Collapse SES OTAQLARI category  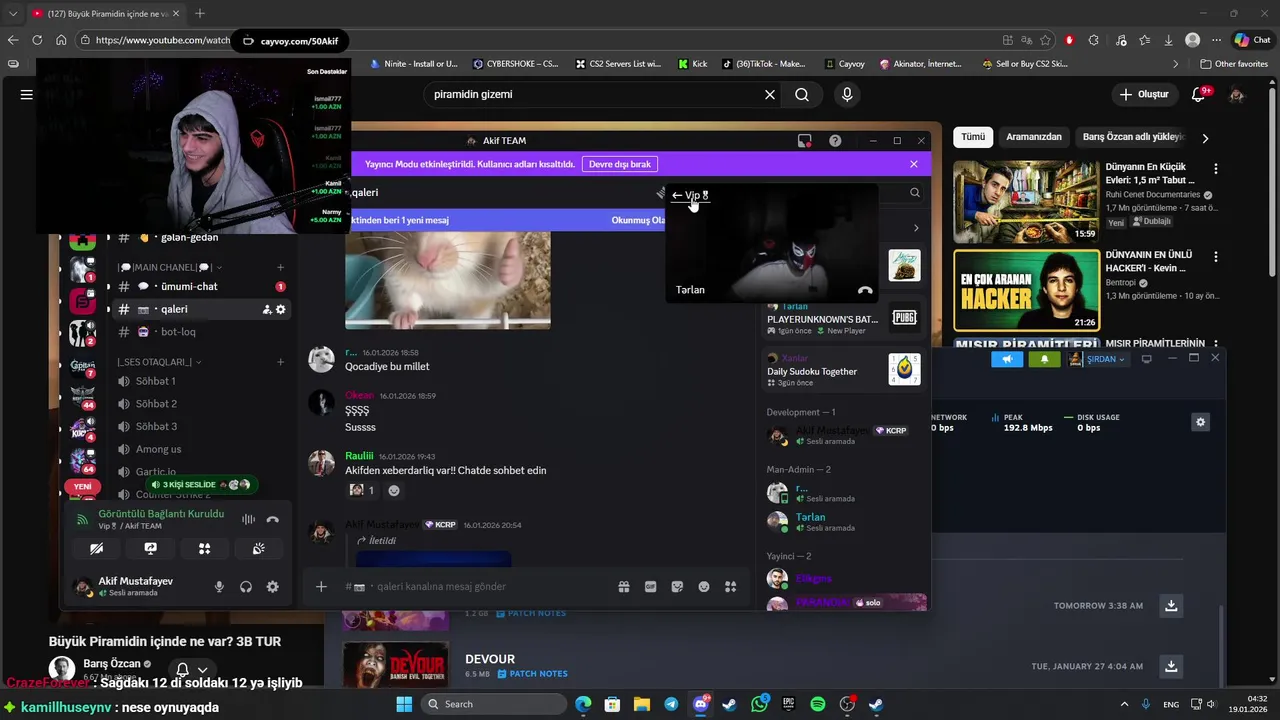click(x=159, y=362)
